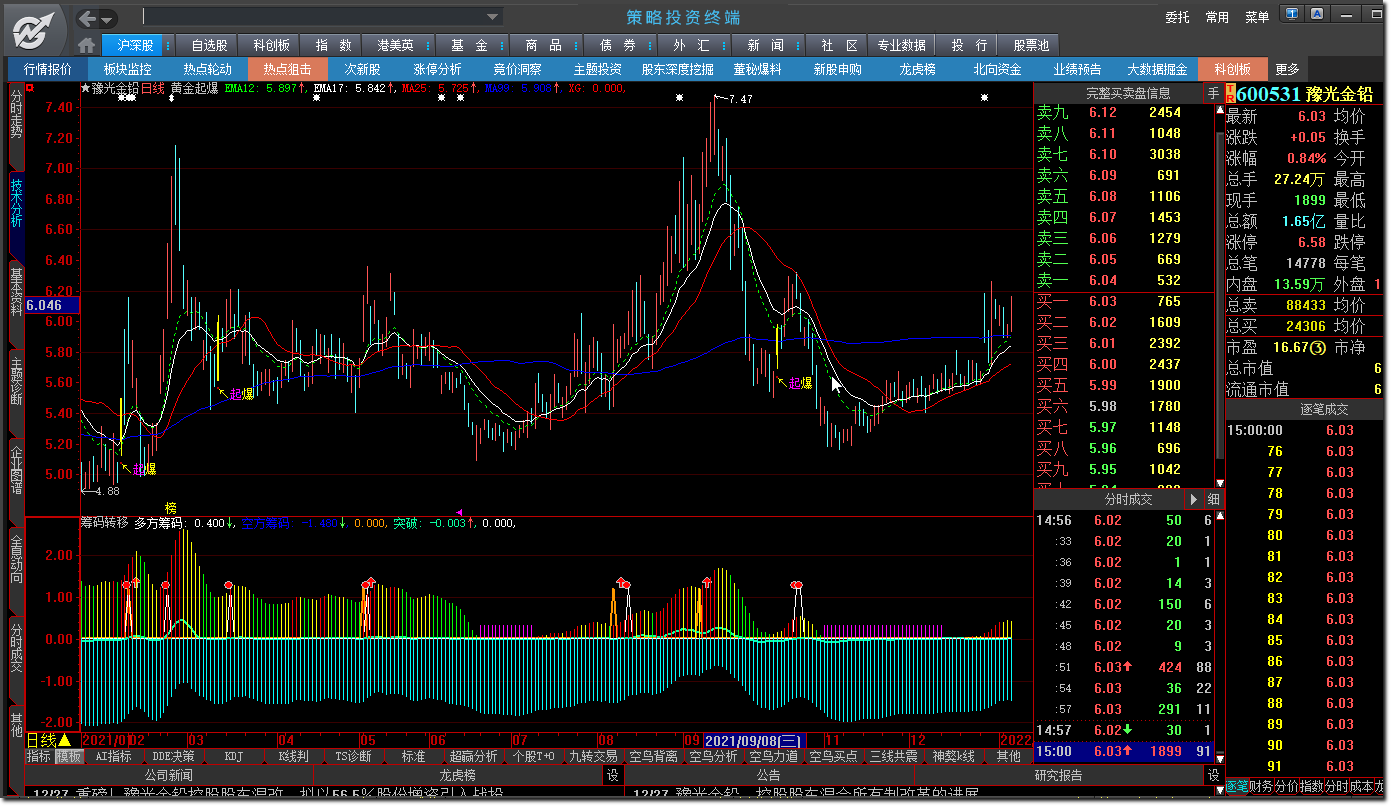The image size is (1392, 806).
Task: Open the 委托 menu
Action: pyautogui.click(x=1177, y=17)
